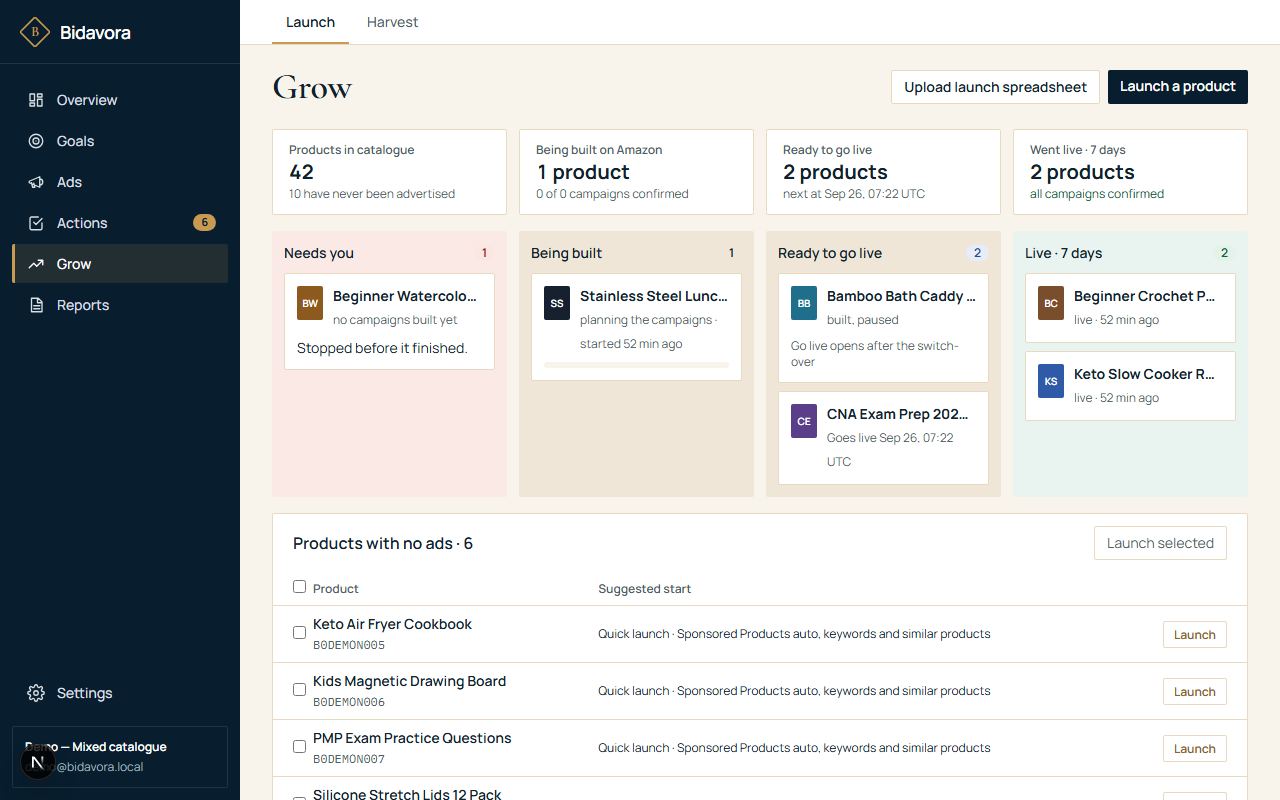This screenshot has height=800, width=1280.
Task: Click the BC product badge
Action: (x=1051, y=303)
